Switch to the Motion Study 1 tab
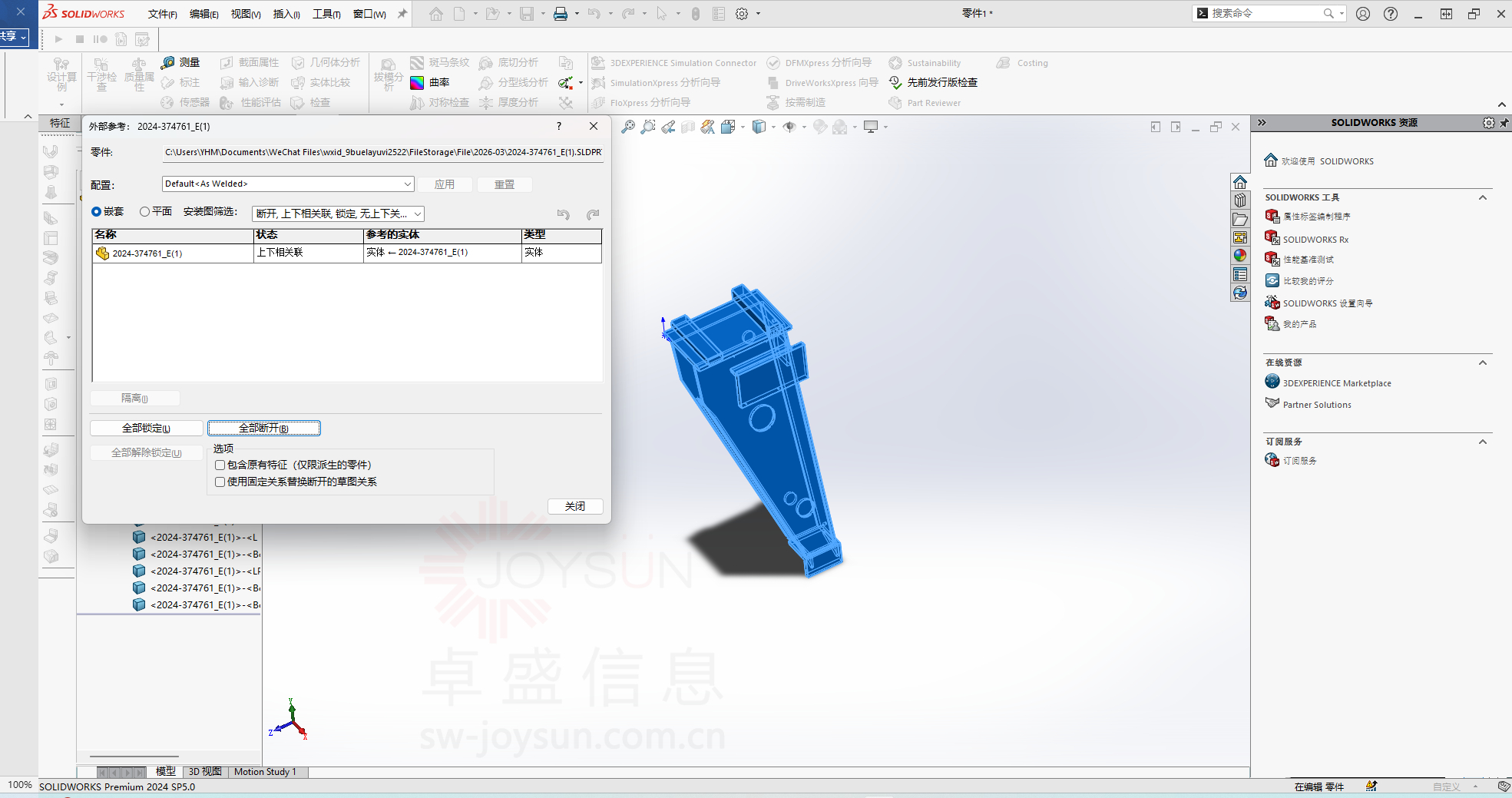The width and height of the screenshot is (1512, 798). click(265, 772)
